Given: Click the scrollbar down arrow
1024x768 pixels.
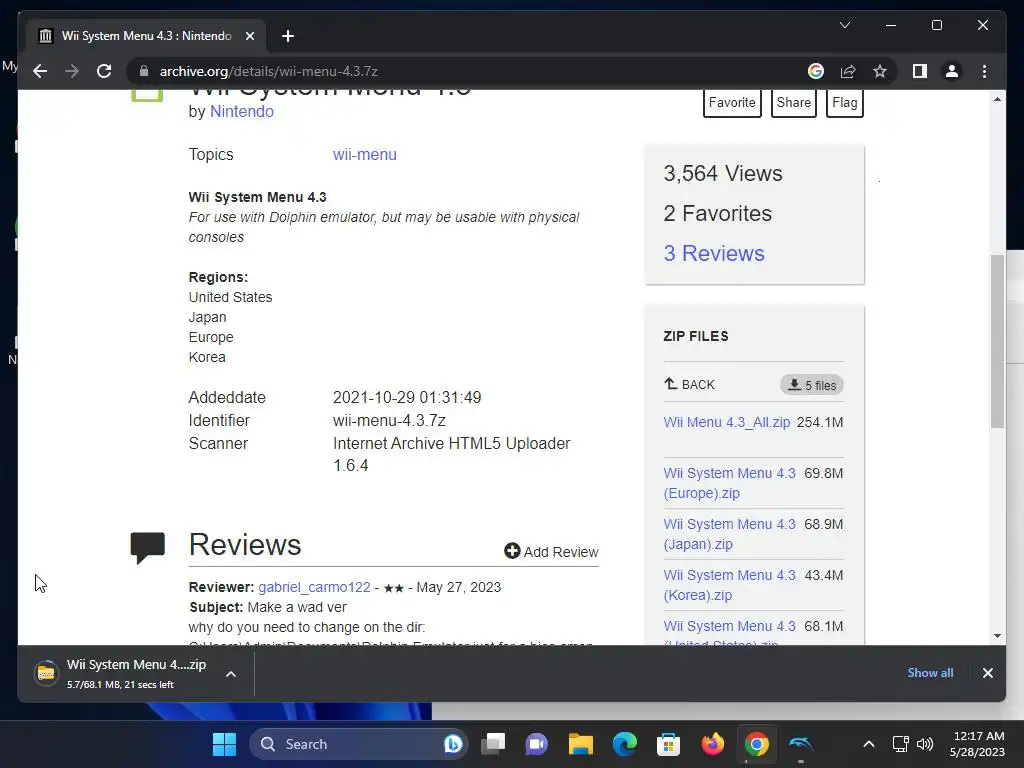Looking at the screenshot, I should click(x=997, y=635).
